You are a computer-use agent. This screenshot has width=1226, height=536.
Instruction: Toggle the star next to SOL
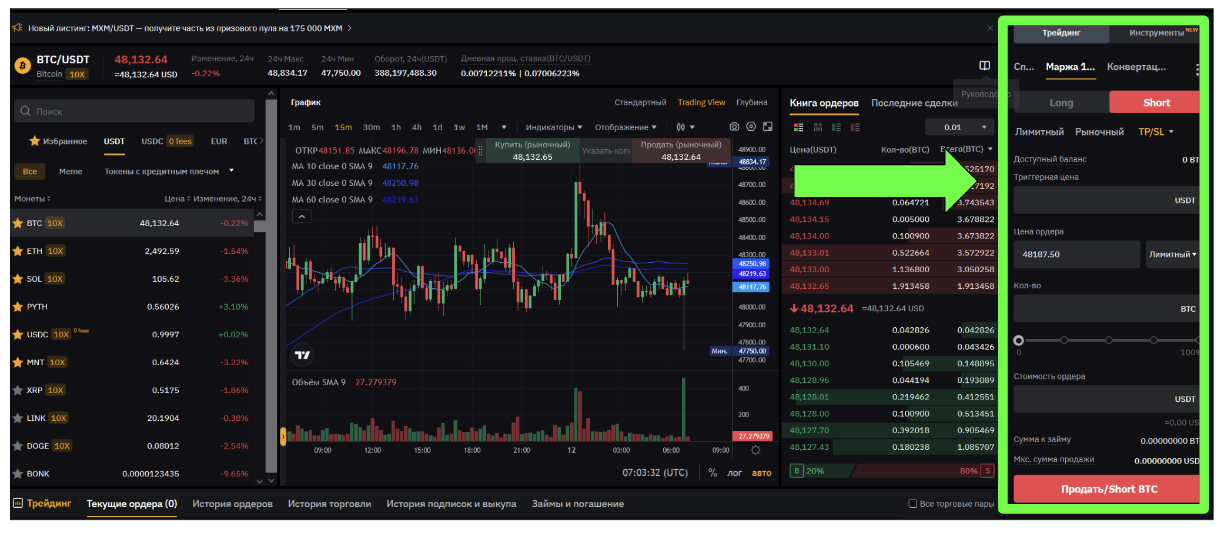(17, 279)
